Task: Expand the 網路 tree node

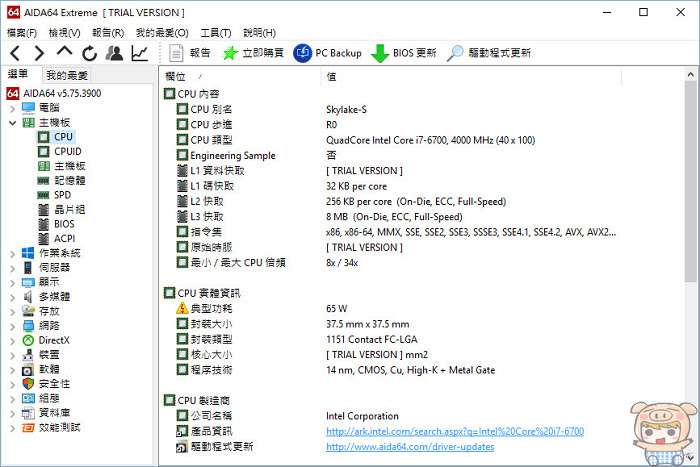Action: (x=12, y=326)
